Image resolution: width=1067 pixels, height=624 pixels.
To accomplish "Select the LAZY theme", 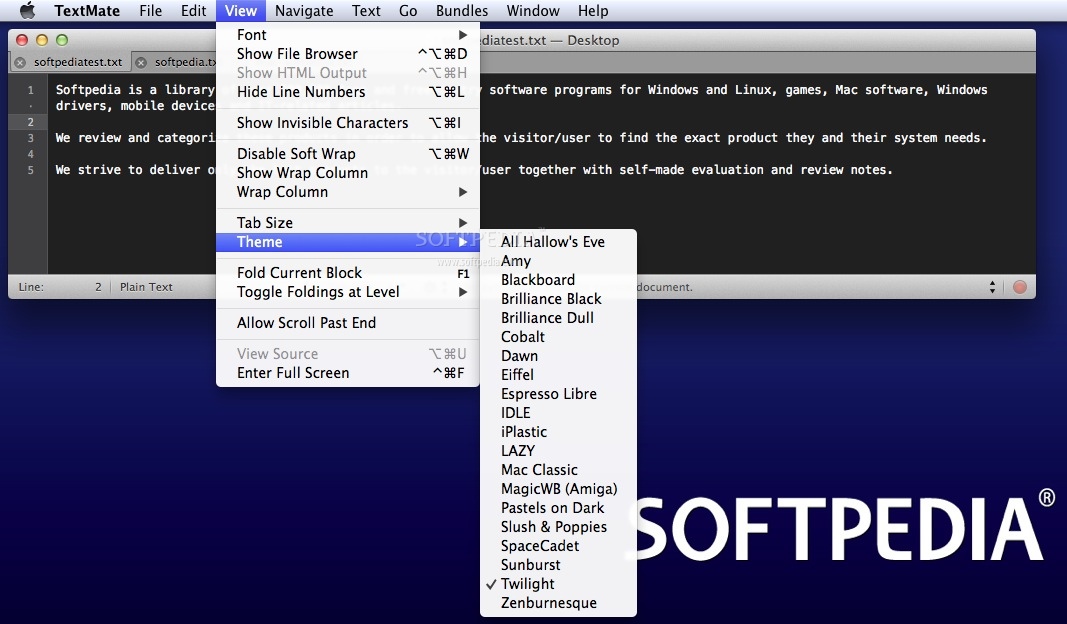I will tap(558, 450).
